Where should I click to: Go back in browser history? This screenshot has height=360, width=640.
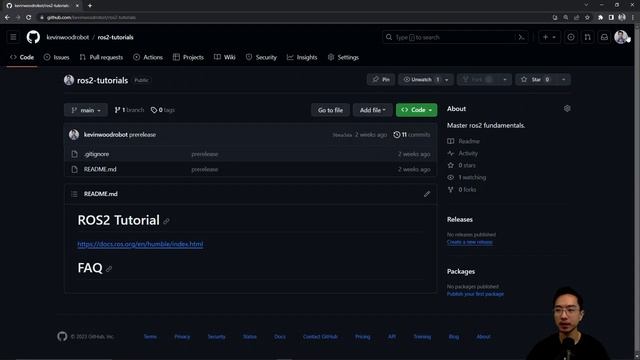7,17
